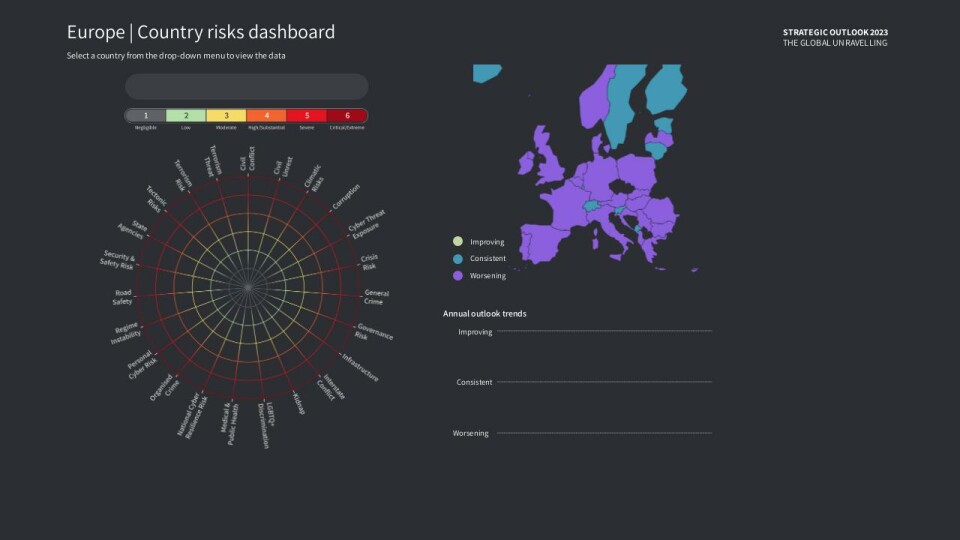Click the Road Safety radar label
960x540 pixels.
coord(122,297)
